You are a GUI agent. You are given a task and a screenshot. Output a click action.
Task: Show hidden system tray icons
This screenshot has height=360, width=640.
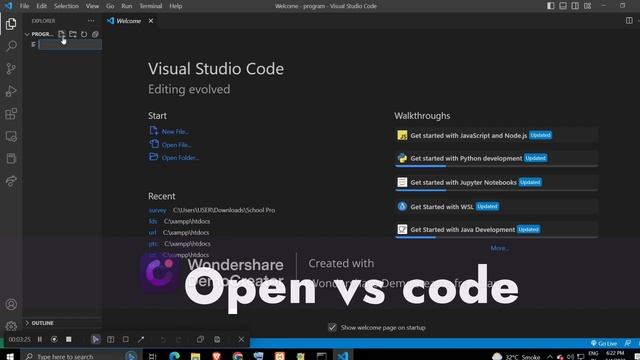coord(550,356)
